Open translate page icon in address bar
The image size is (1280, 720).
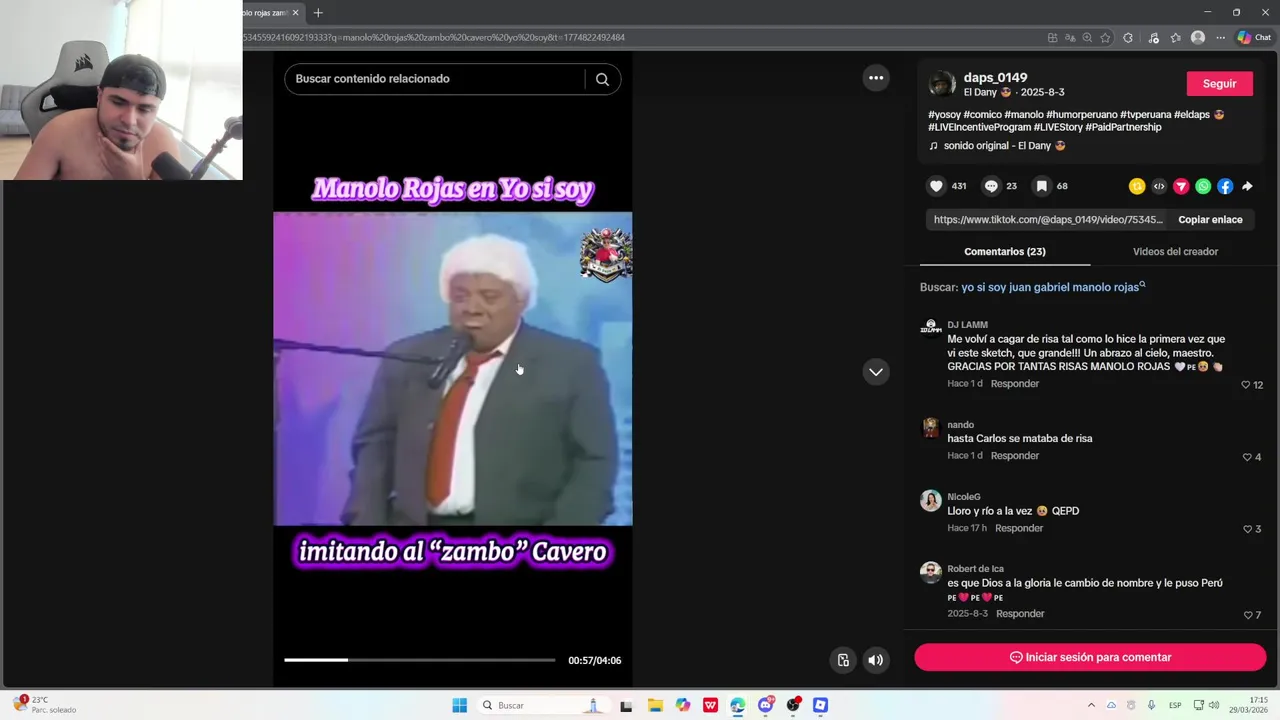[1069, 38]
